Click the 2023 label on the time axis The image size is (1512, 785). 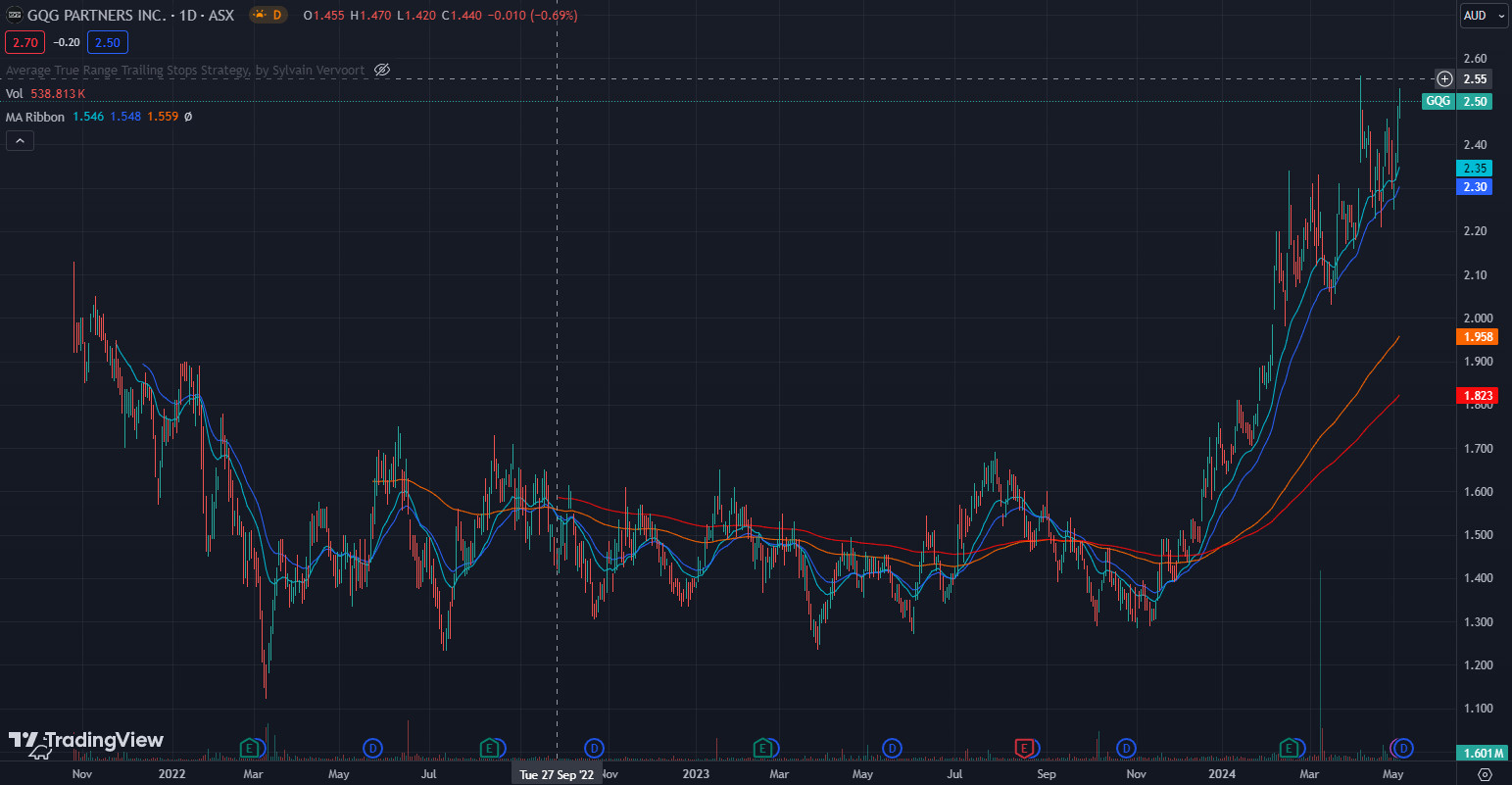(696, 774)
